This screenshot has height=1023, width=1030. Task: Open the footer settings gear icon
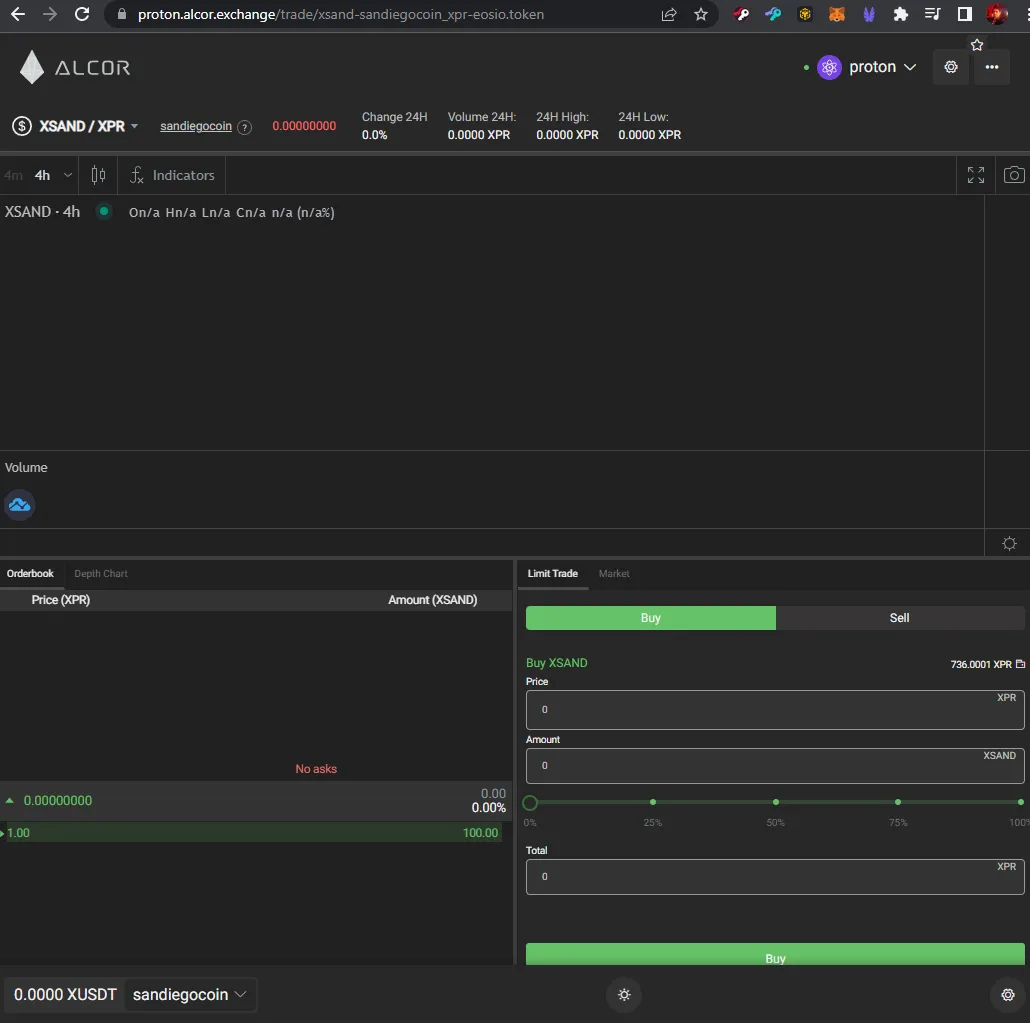pyautogui.click(x=1008, y=995)
